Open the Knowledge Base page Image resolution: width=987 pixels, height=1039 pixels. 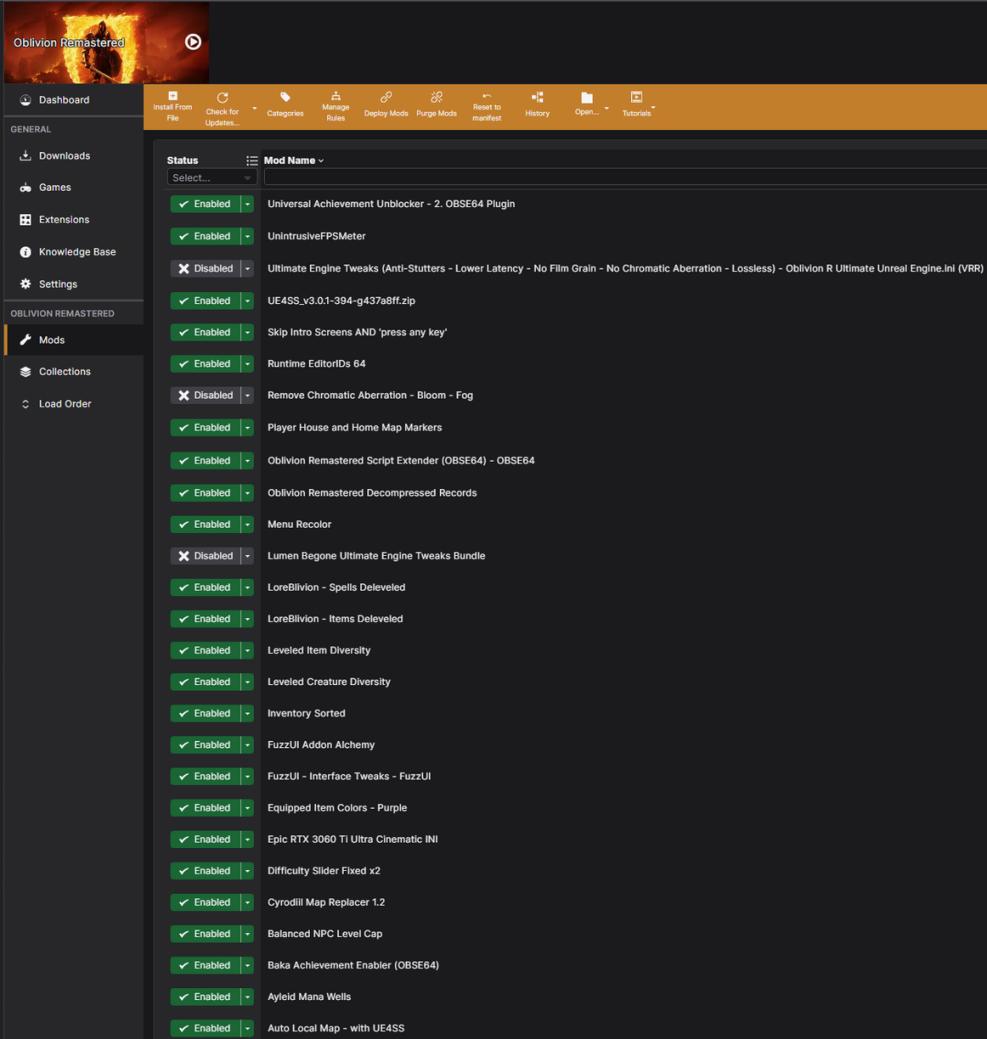75,251
